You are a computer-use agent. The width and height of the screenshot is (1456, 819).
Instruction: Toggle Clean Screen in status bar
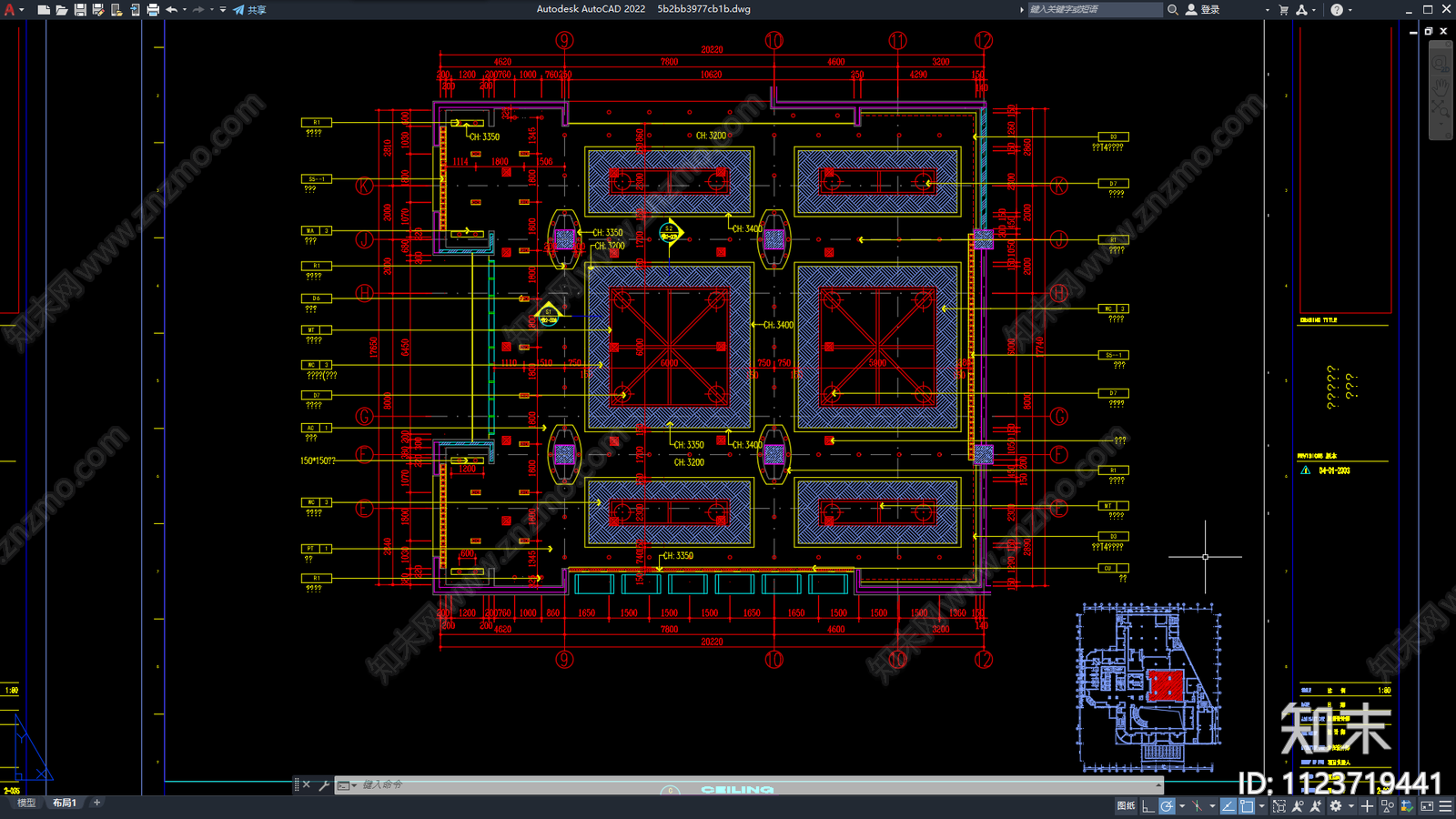(1427, 806)
